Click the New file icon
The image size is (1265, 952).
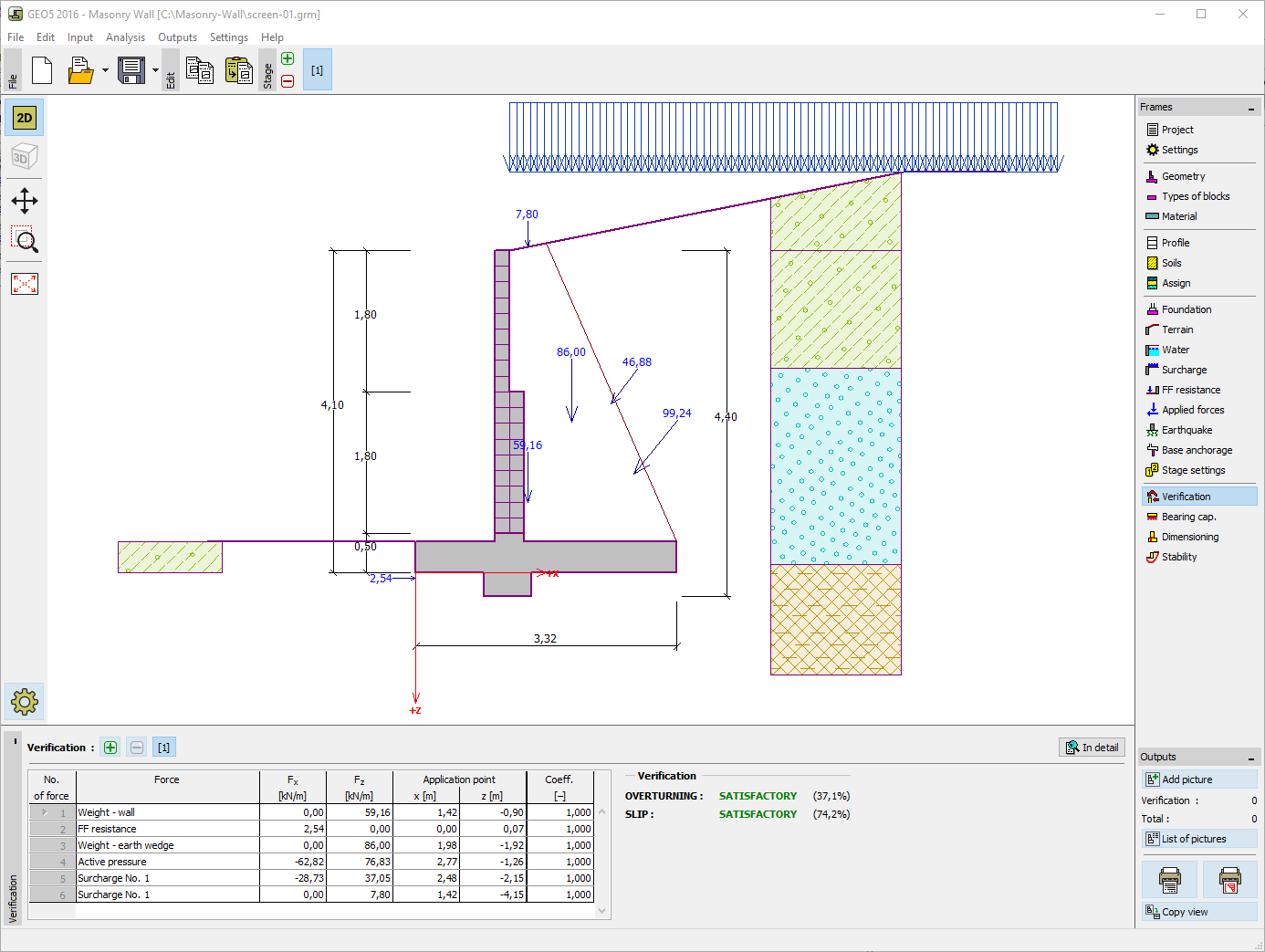pyautogui.click(x=42, y=70)
